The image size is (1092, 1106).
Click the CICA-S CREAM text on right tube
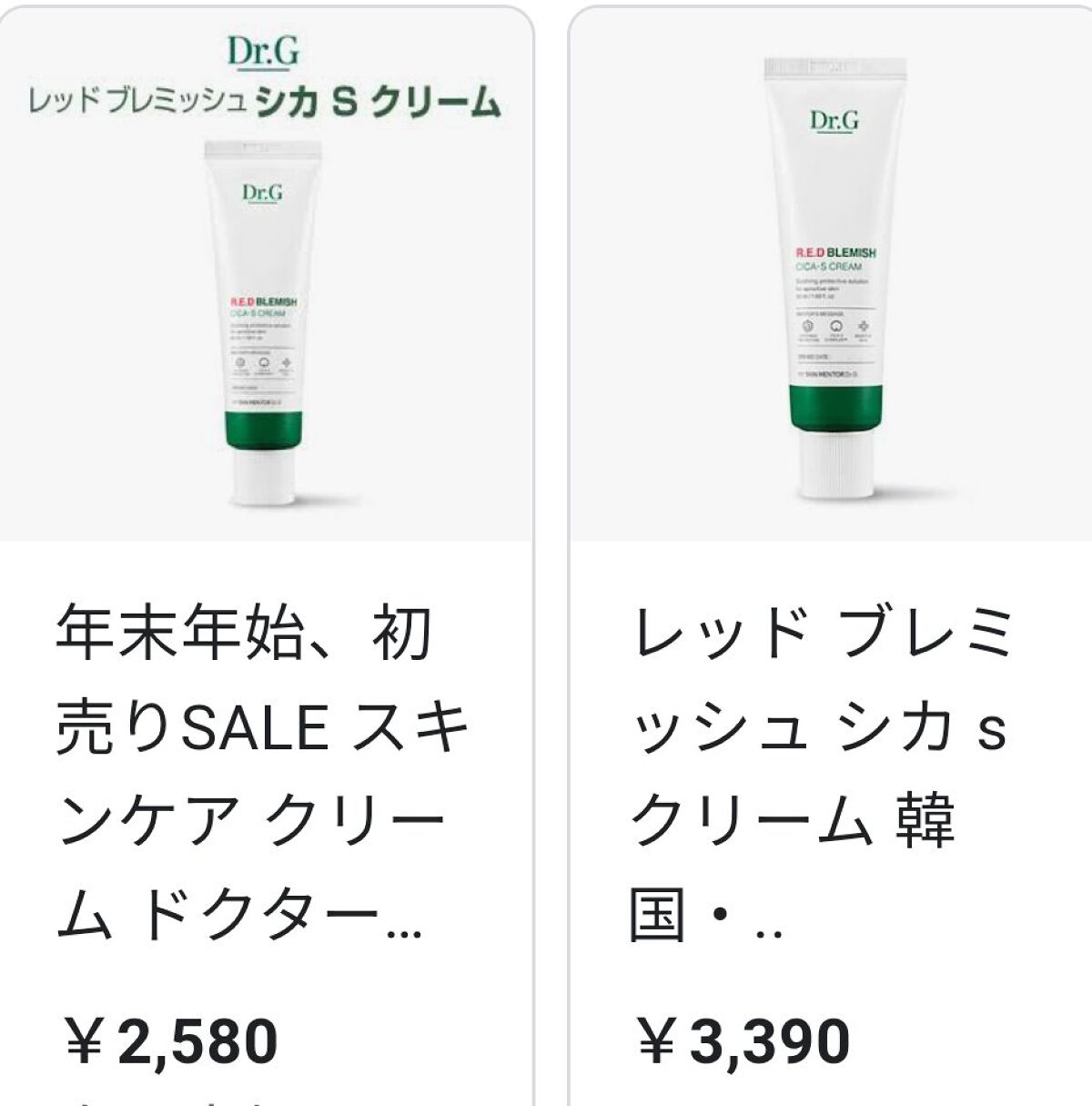tap(828, 267)
